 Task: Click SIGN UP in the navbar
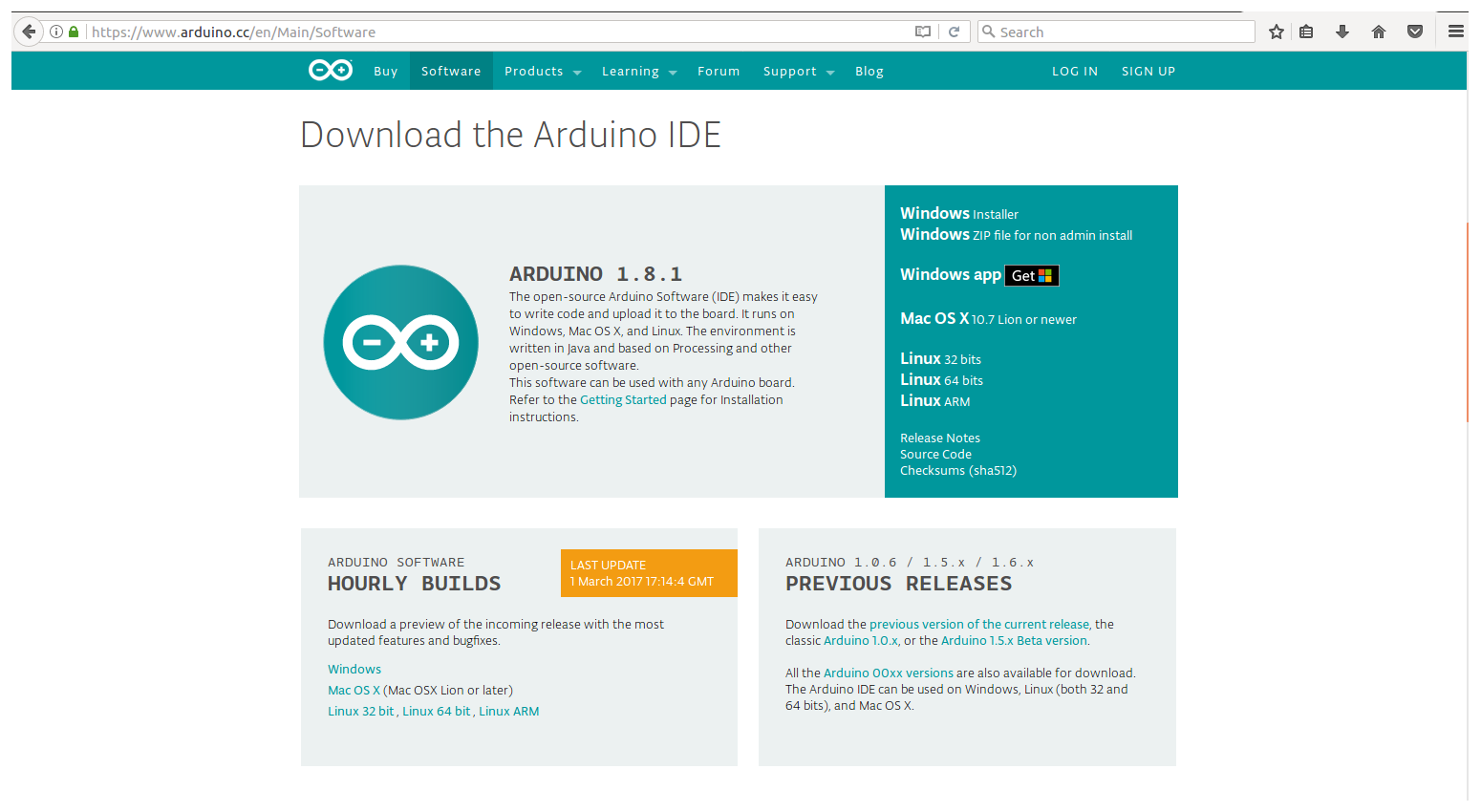tap(1148, 71)
